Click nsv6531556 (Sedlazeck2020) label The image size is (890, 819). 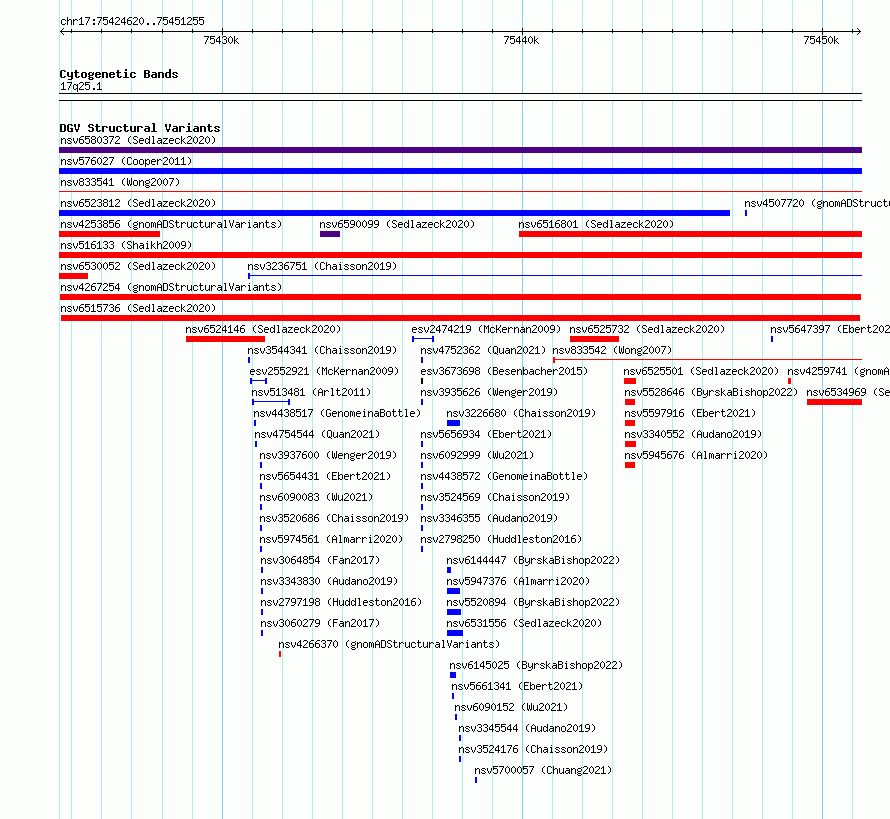524,623
